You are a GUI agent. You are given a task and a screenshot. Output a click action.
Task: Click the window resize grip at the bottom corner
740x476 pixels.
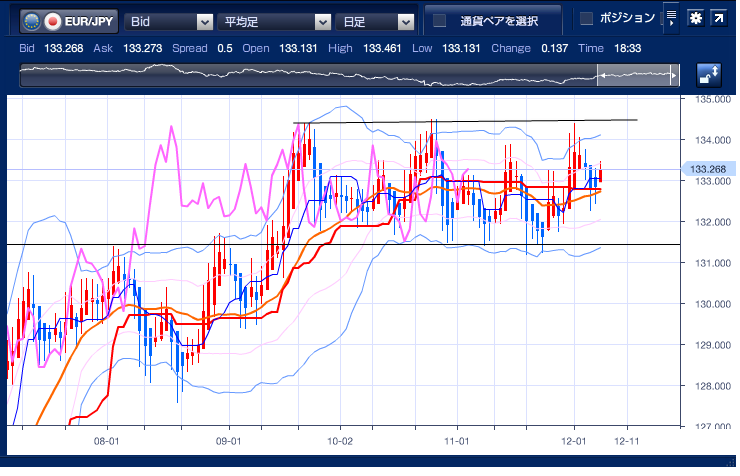tap(732, 462)
